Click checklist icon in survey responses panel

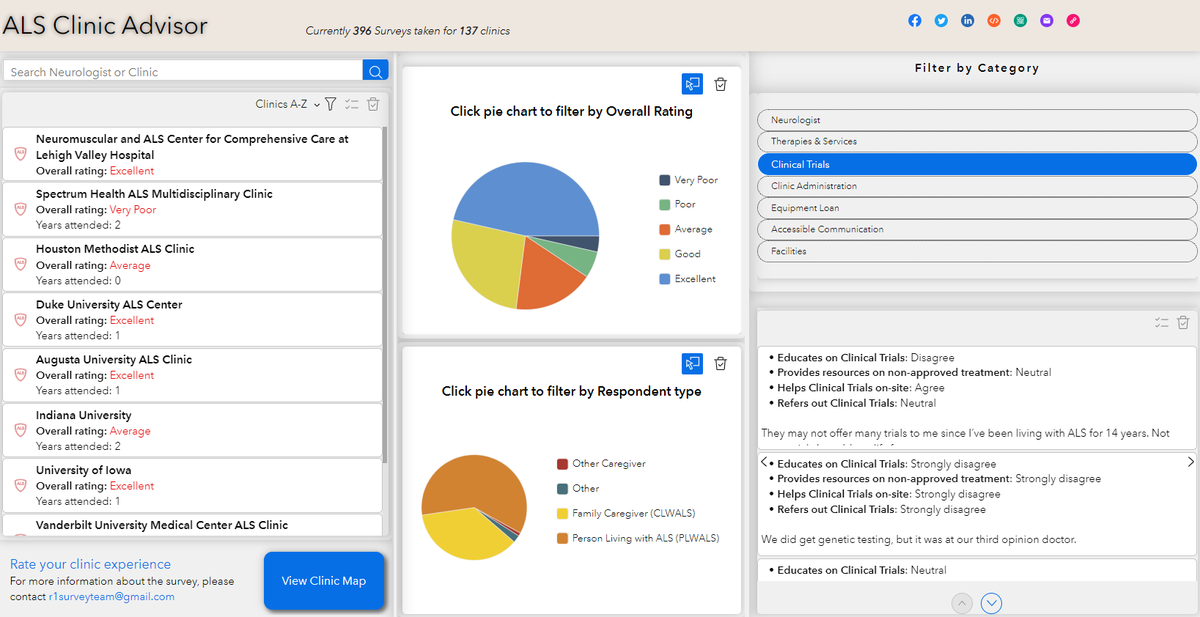[1161, 322]
